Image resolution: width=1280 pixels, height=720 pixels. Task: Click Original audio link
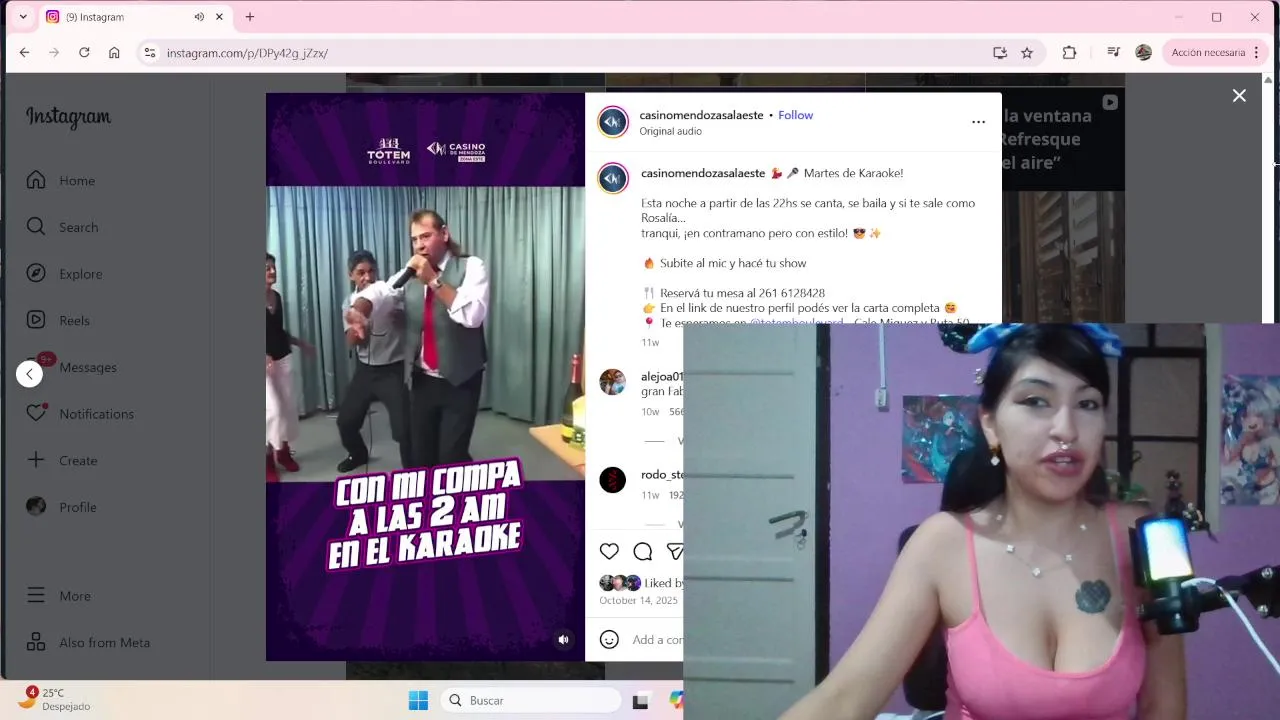point(670,131)
